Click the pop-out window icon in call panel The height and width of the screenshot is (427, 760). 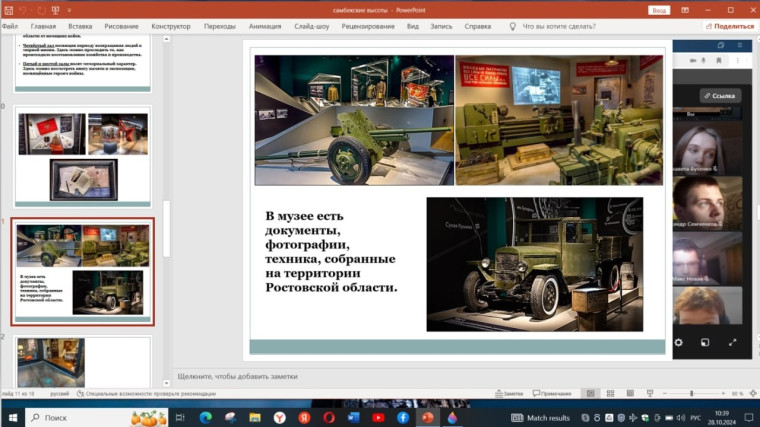pos(705,343)
